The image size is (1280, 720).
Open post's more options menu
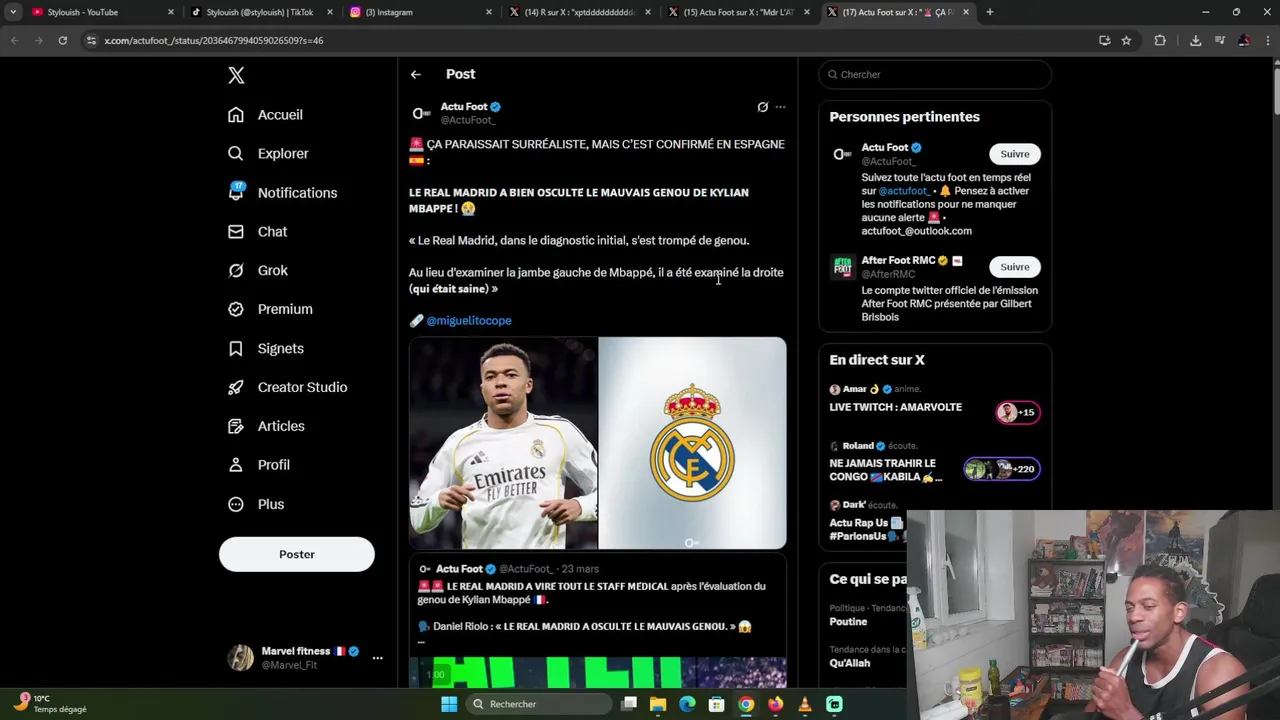pos(780,107)
